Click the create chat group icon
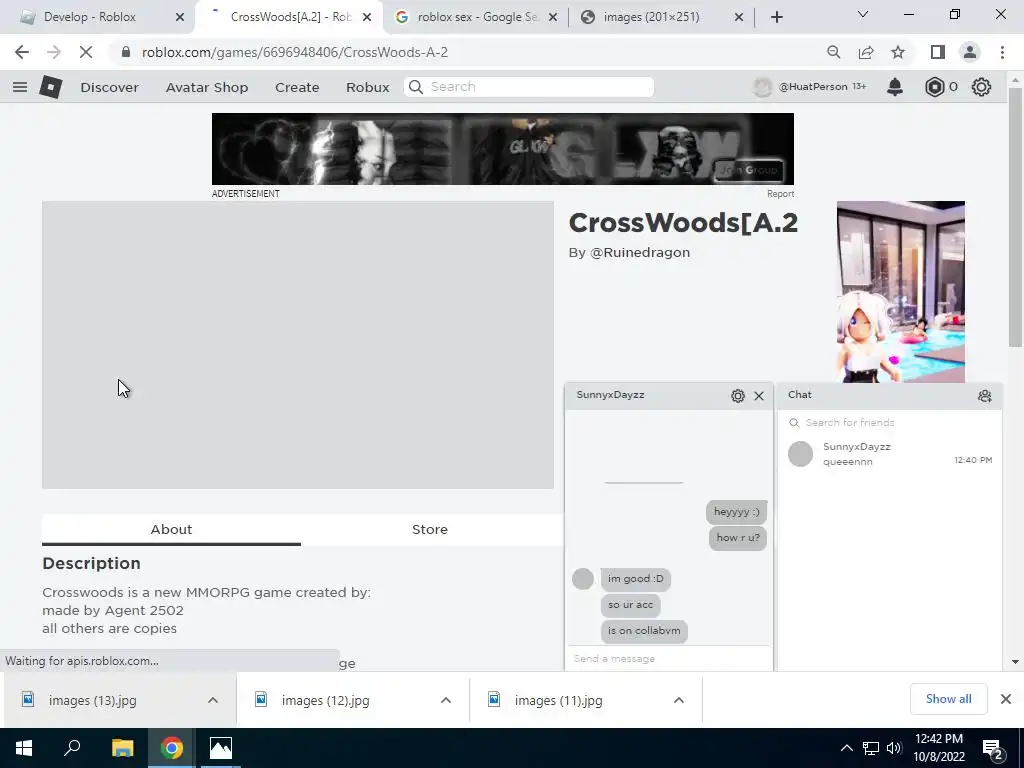 (x=985, y=396)
